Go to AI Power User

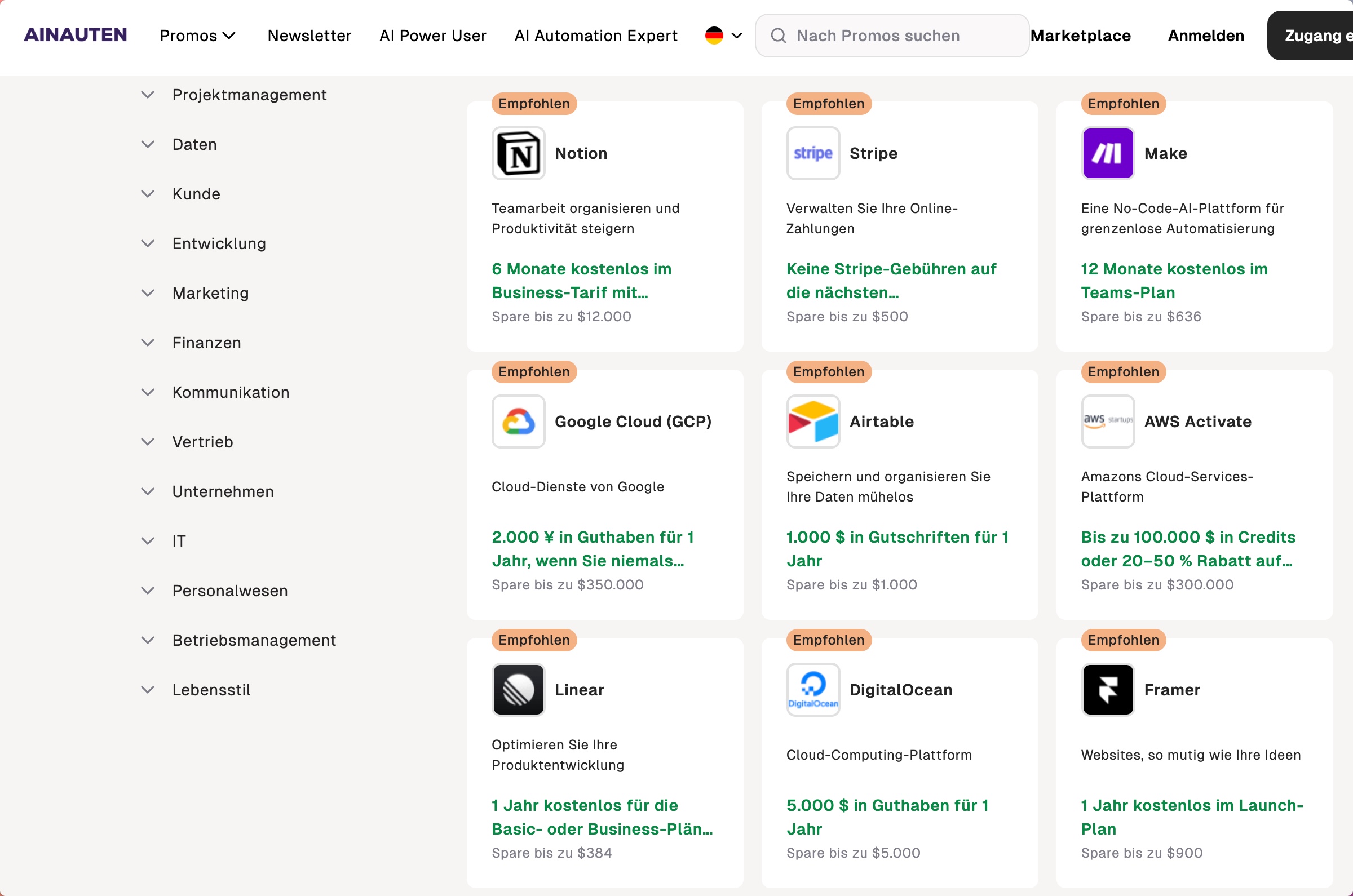(x=433, y=36)
